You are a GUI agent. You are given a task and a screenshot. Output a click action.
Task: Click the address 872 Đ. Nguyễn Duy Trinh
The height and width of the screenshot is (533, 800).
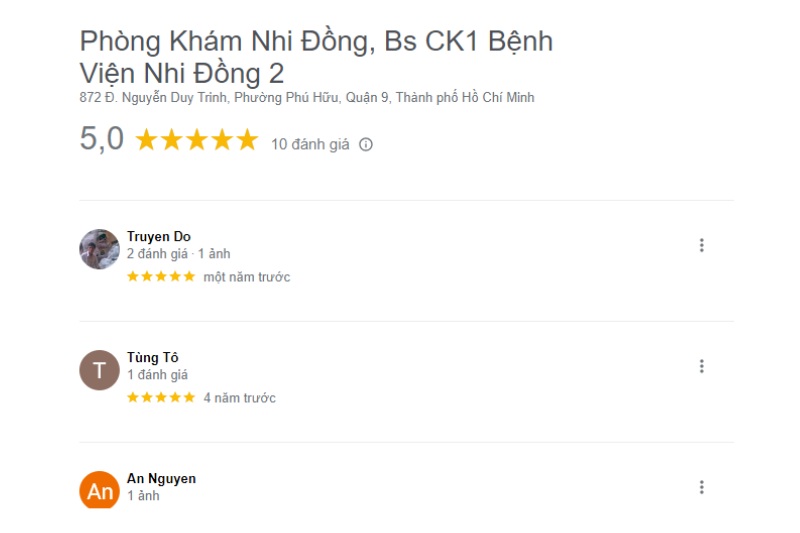pyautogui.click(x=307, y=98)
